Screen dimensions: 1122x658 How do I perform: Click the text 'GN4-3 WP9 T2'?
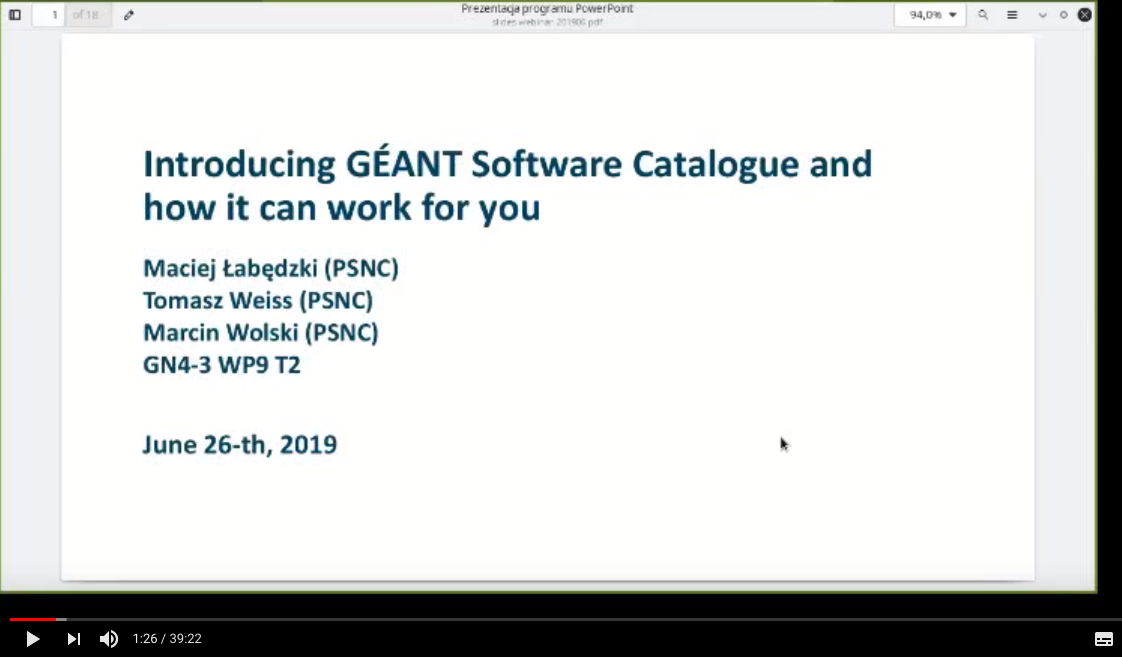(222, 365)
